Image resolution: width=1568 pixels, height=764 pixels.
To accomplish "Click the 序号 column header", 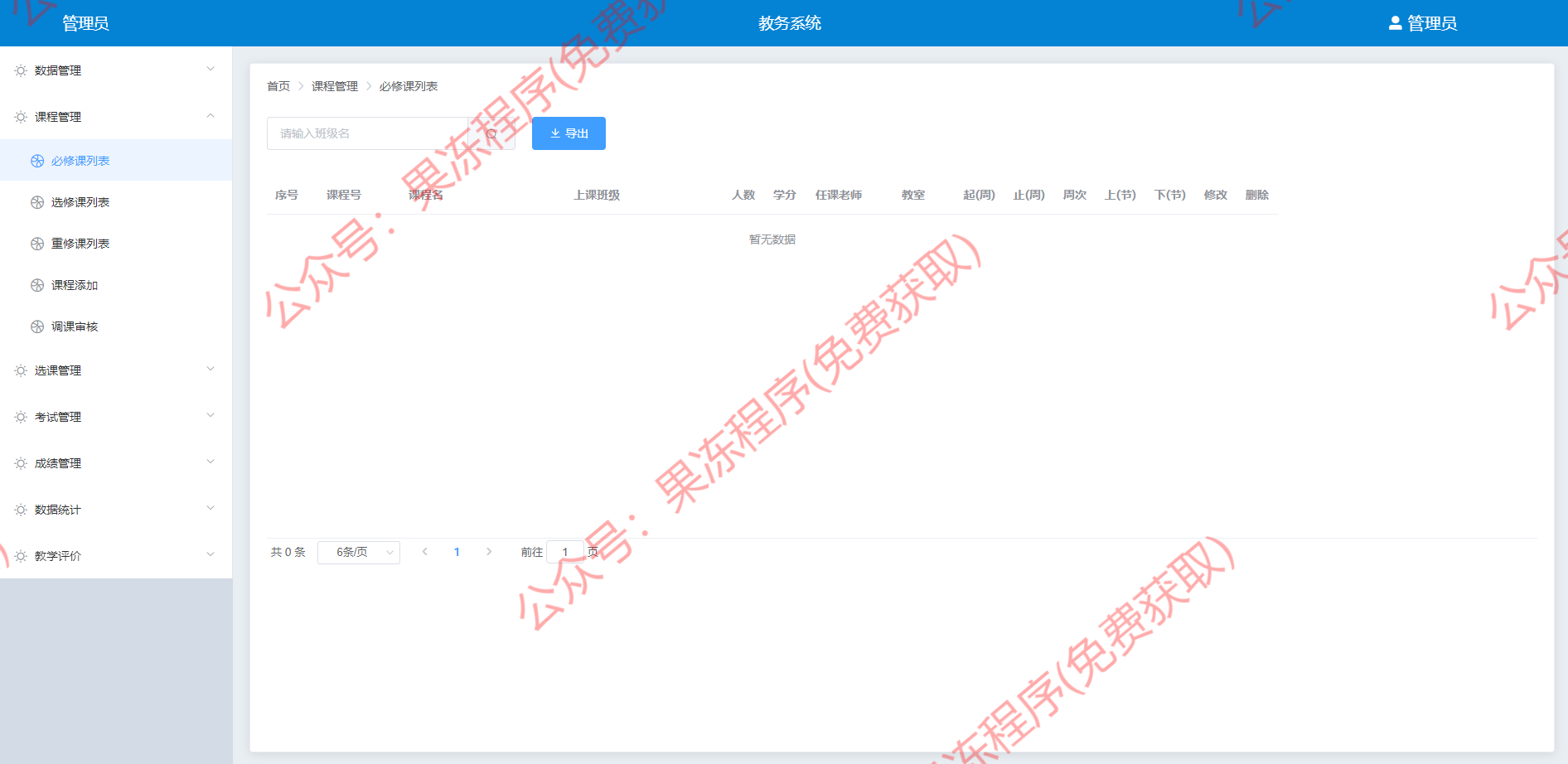I will 287,195.
